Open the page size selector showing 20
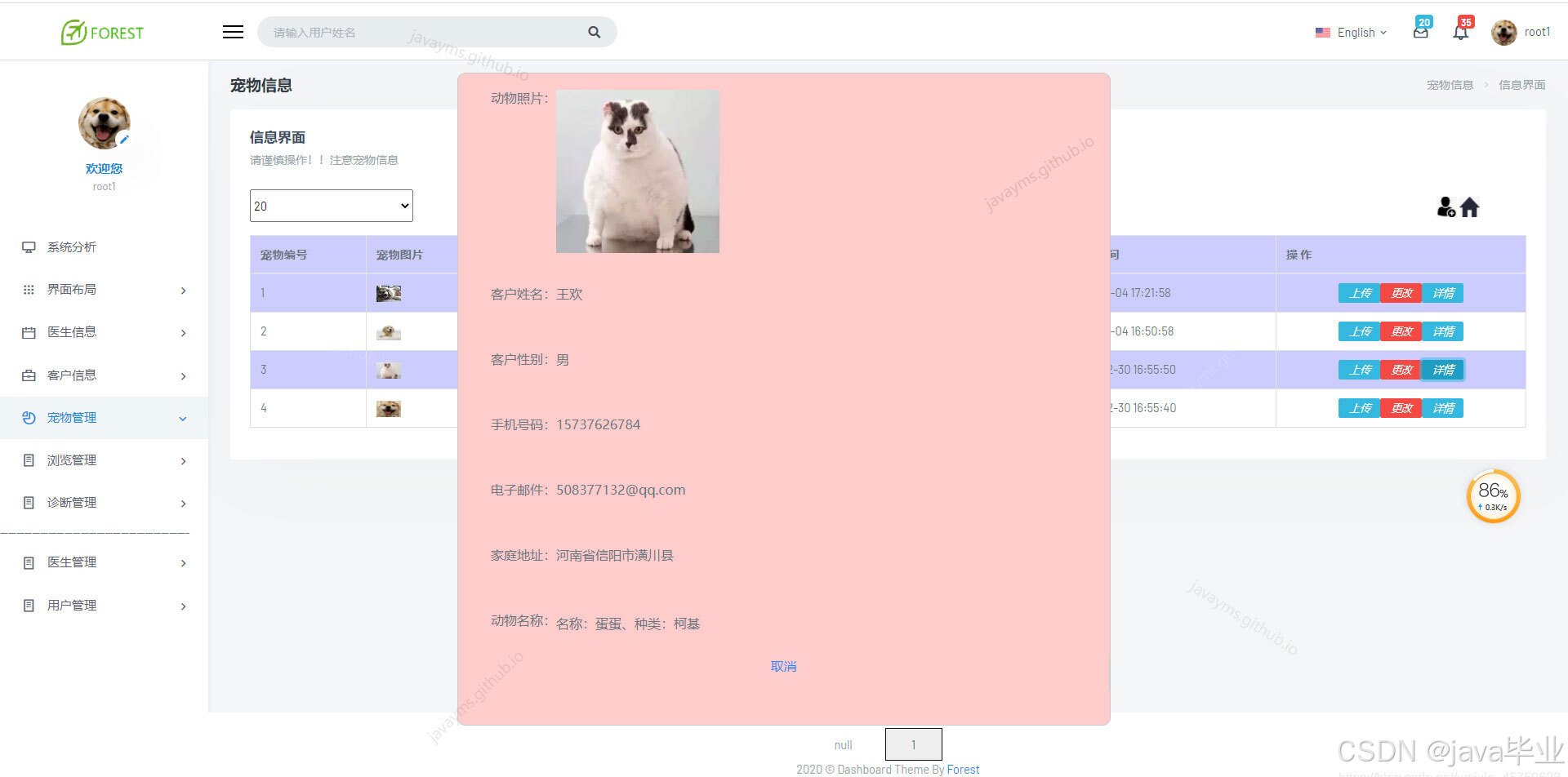1568x777 pixels. point(331,205)
